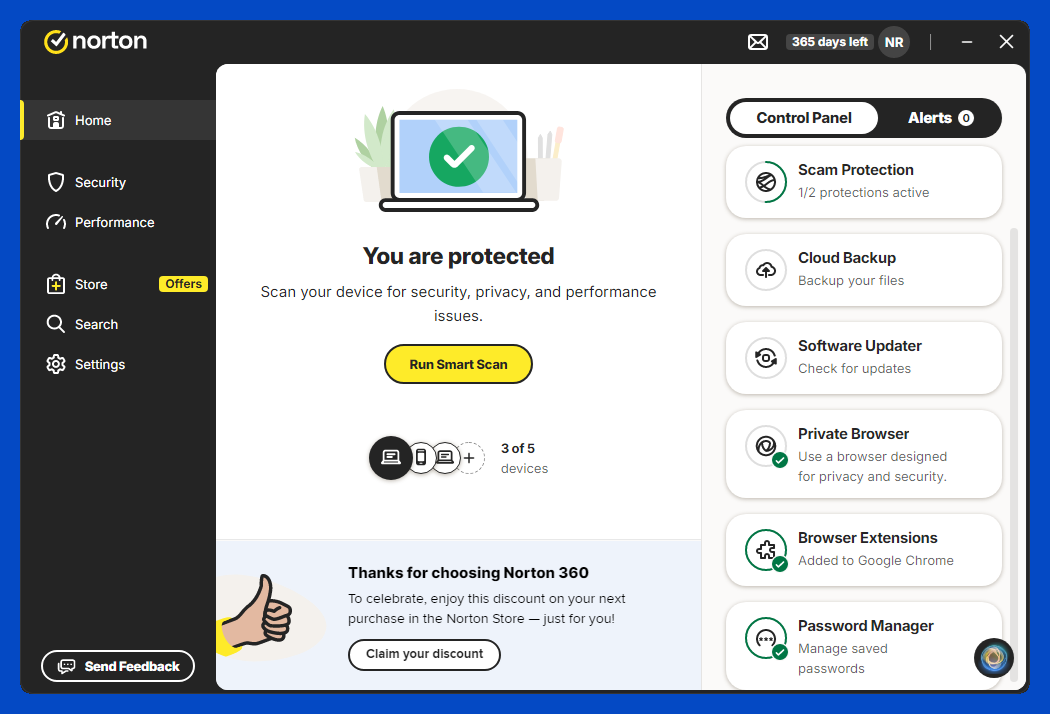
Task: Click "1/2 protections active" text
Action: click(x=863, y=193)
